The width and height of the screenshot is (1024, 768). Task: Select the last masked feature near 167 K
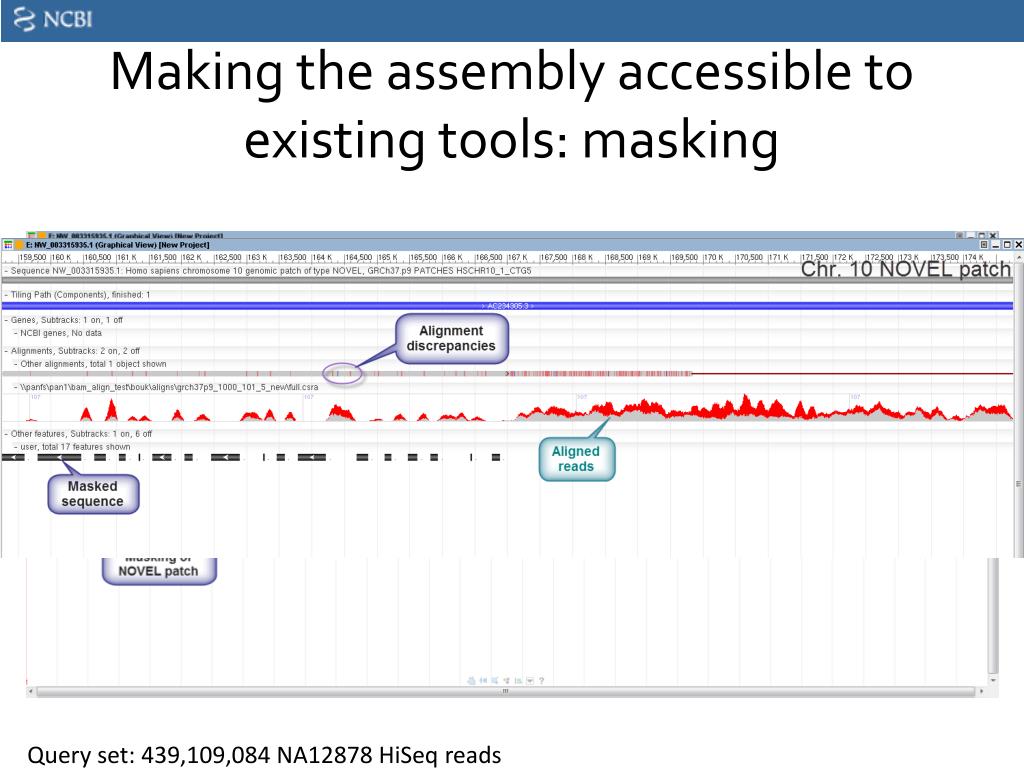[x=496, y=457]
